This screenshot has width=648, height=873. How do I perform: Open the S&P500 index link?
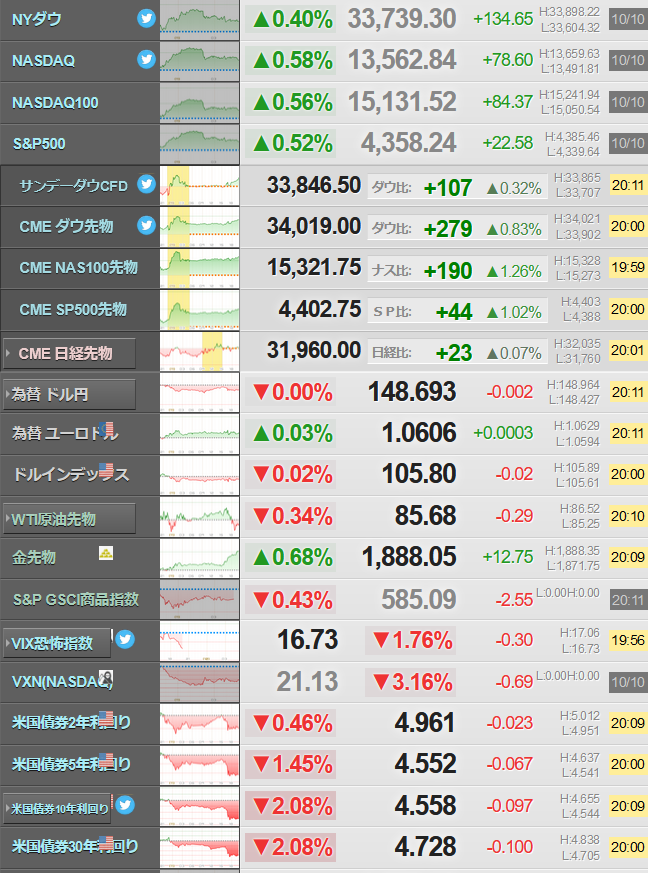[39, 144]
